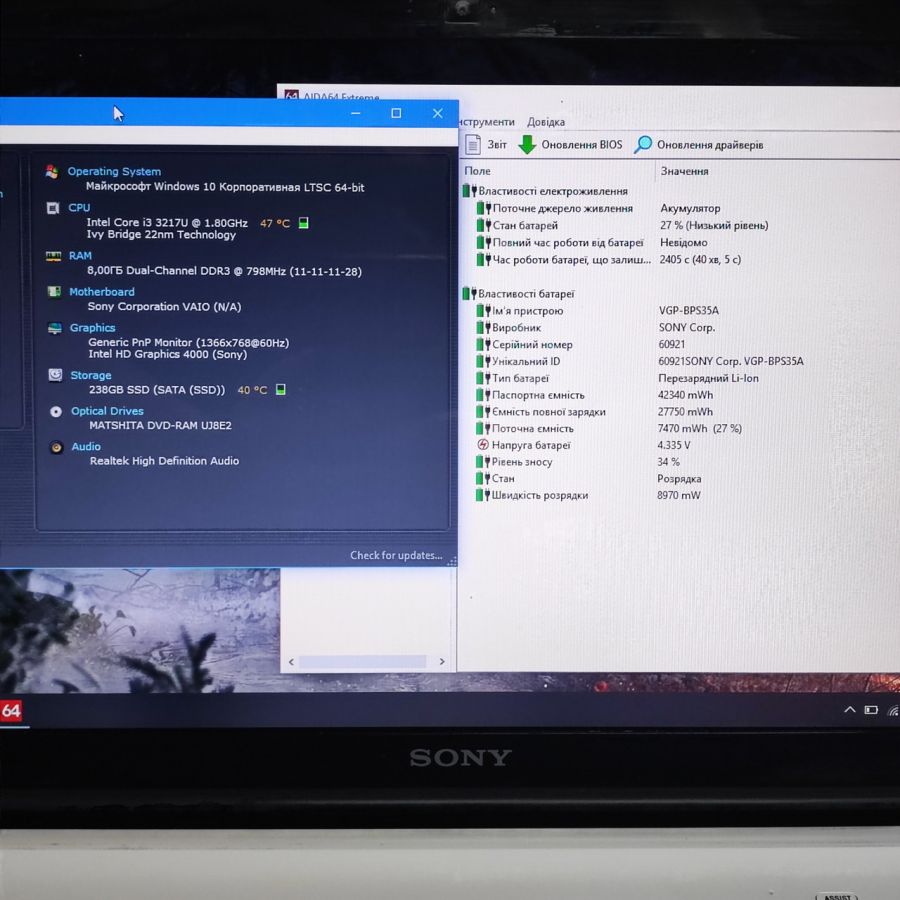Click the AIDA64 window title icon

292,96
